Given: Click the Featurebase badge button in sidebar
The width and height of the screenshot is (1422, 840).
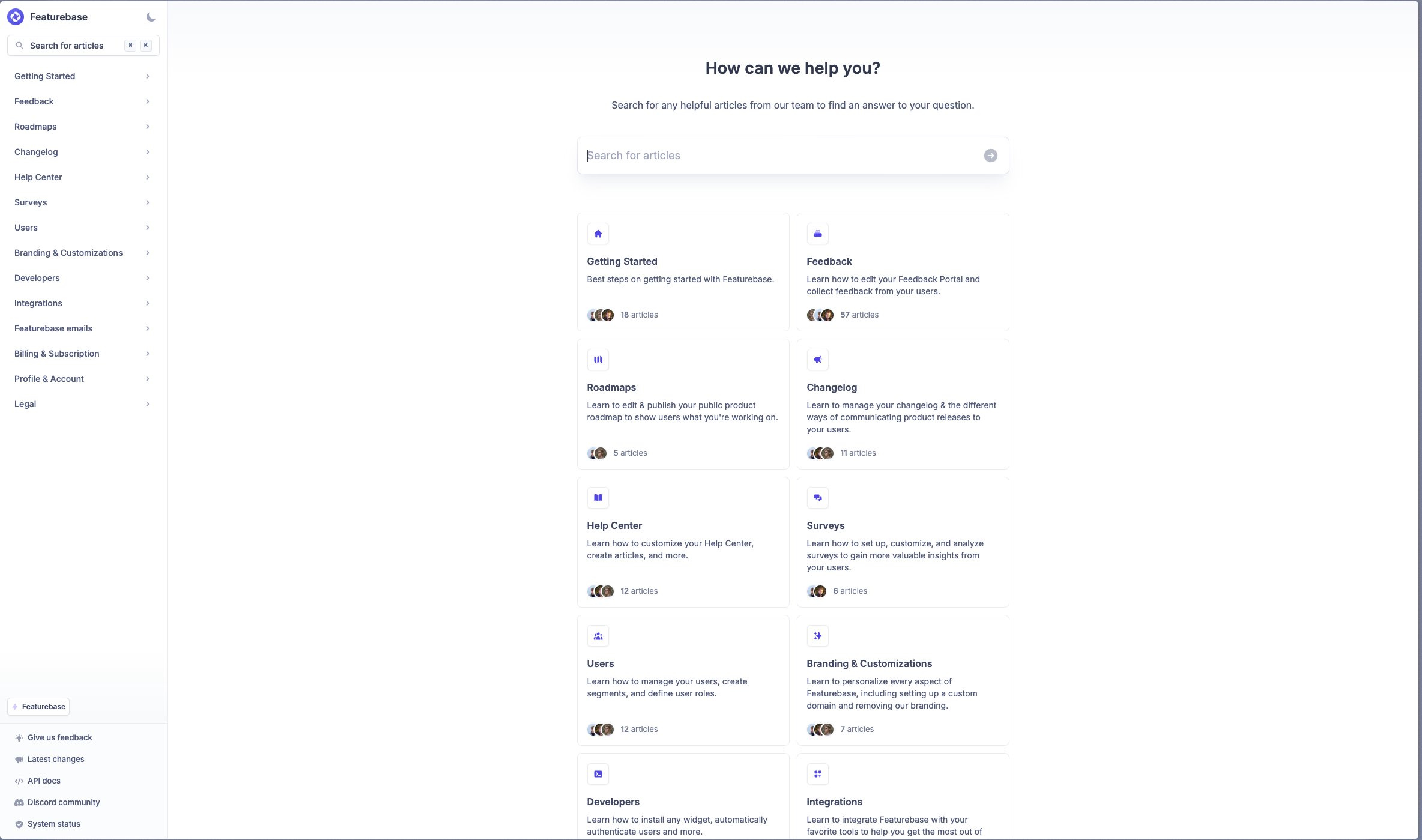Looking at the screenshot, I should (x=38, y=707).
